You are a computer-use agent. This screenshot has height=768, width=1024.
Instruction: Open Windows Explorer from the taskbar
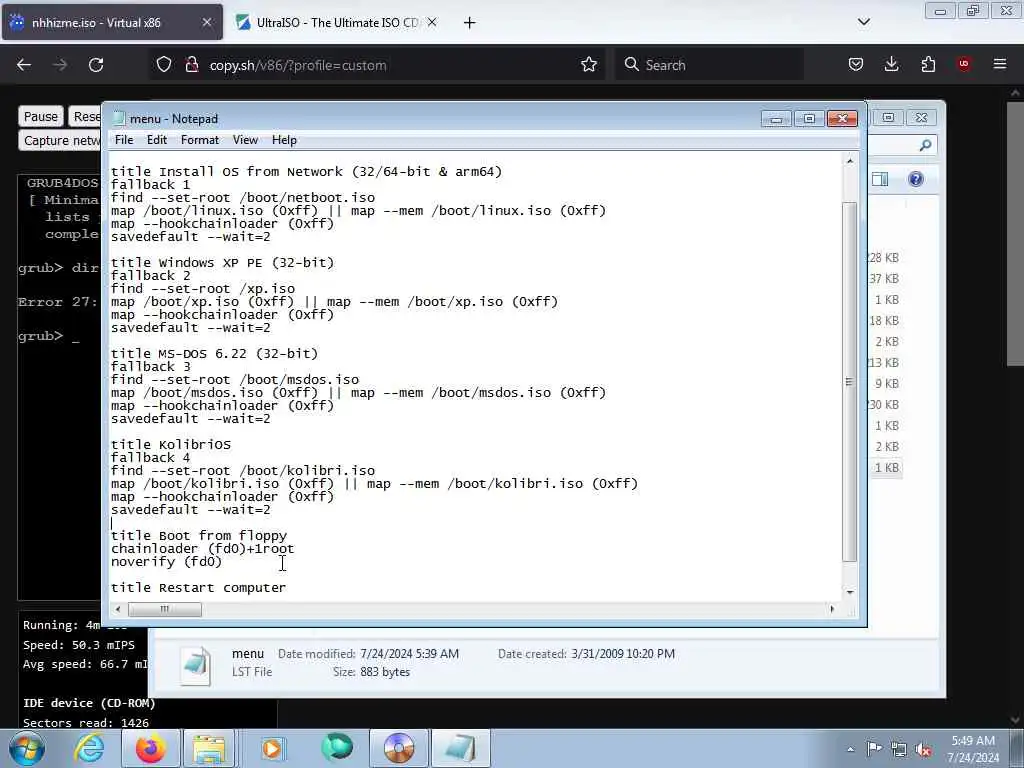pos(209,748)
